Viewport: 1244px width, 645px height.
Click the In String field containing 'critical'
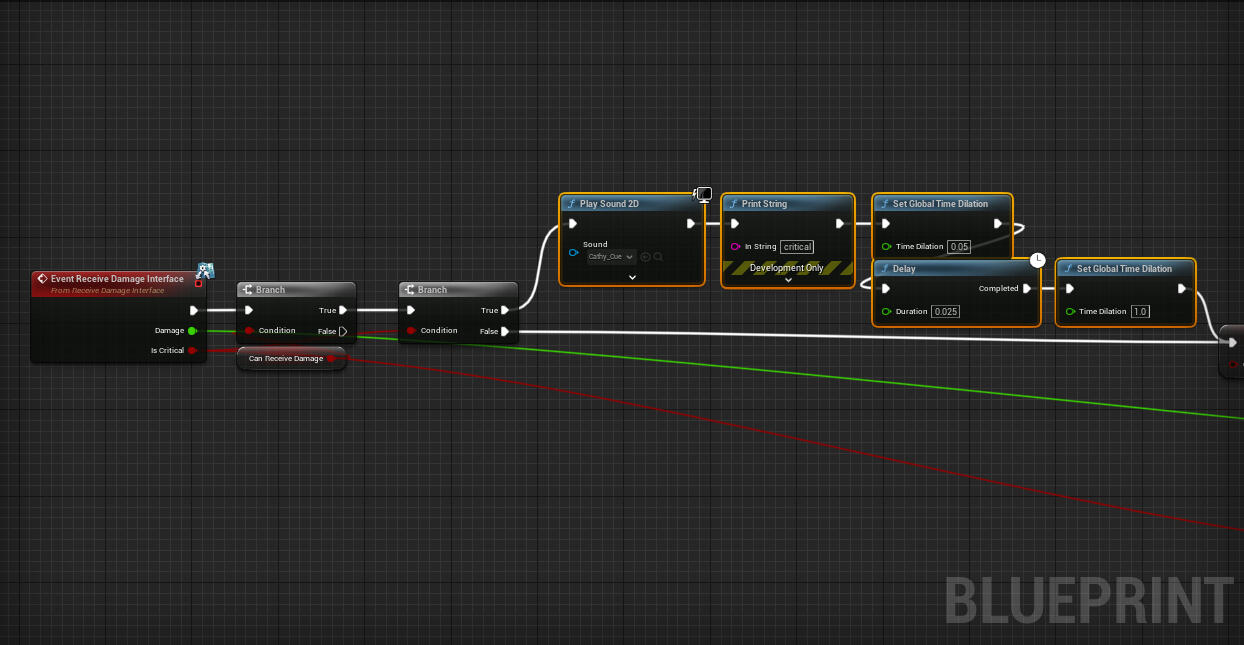797,247
